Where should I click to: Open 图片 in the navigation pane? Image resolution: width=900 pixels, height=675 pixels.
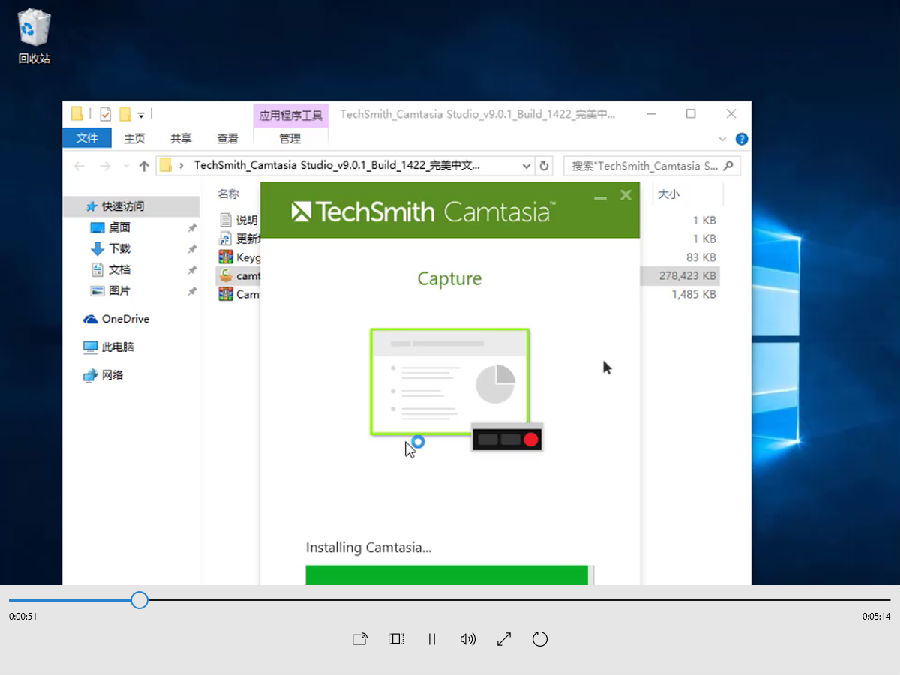click(x=119, y=291)
